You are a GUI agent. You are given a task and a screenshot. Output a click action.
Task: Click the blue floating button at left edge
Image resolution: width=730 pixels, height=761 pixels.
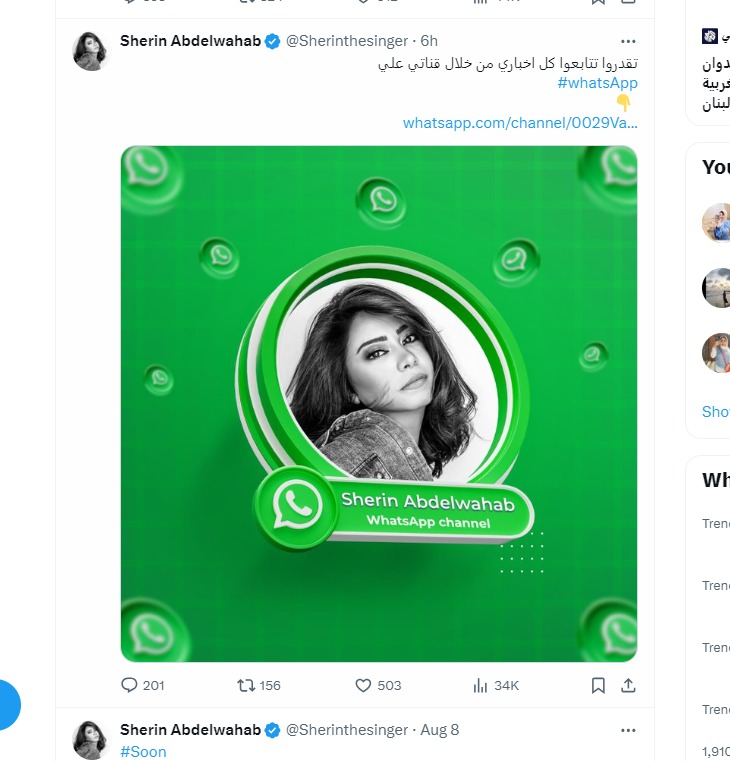coord(8,705)
